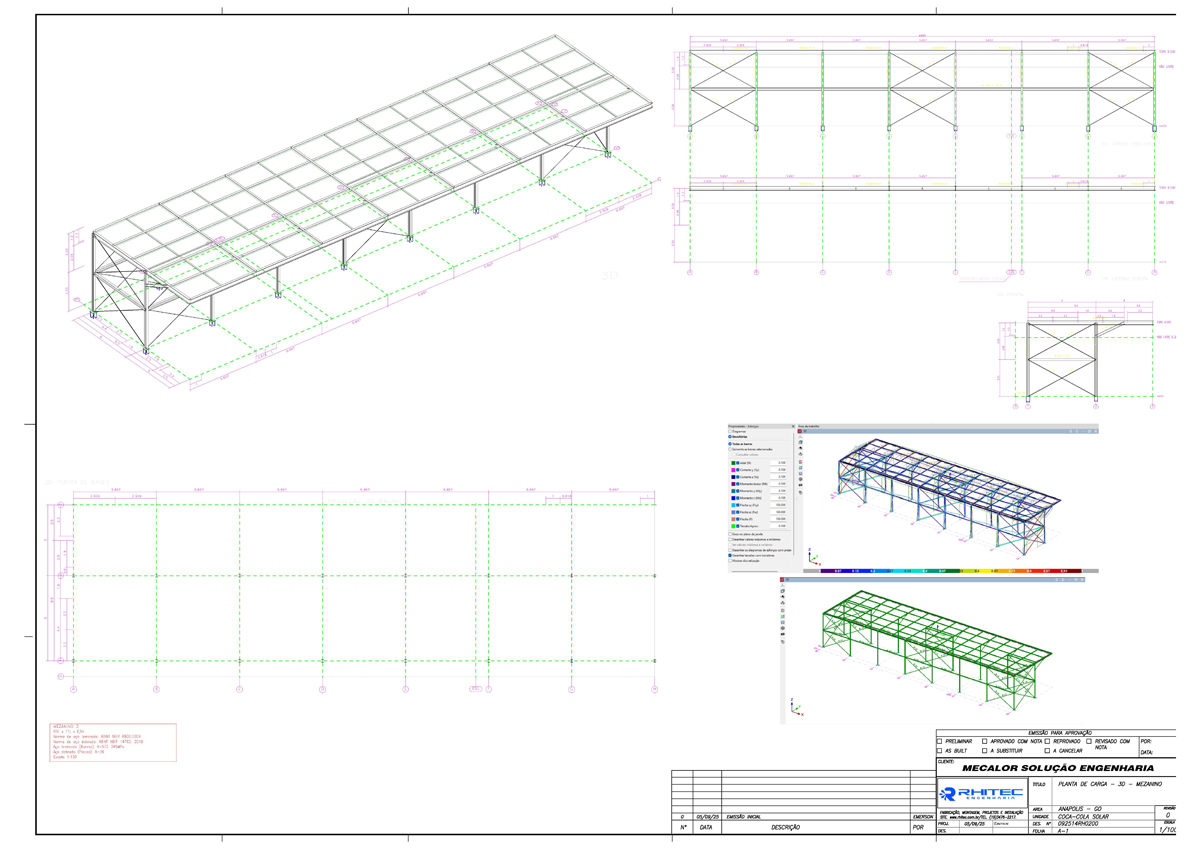This screenshot has height=848, width=1200.
Task: Click red window icon of upper 3D view
Action: (800, 431)
